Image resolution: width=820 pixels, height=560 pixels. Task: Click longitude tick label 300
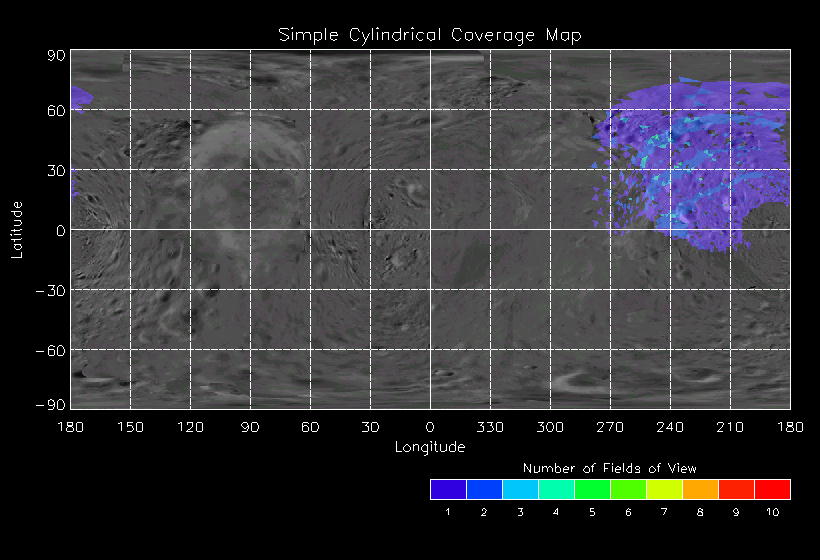pos(550,427)
